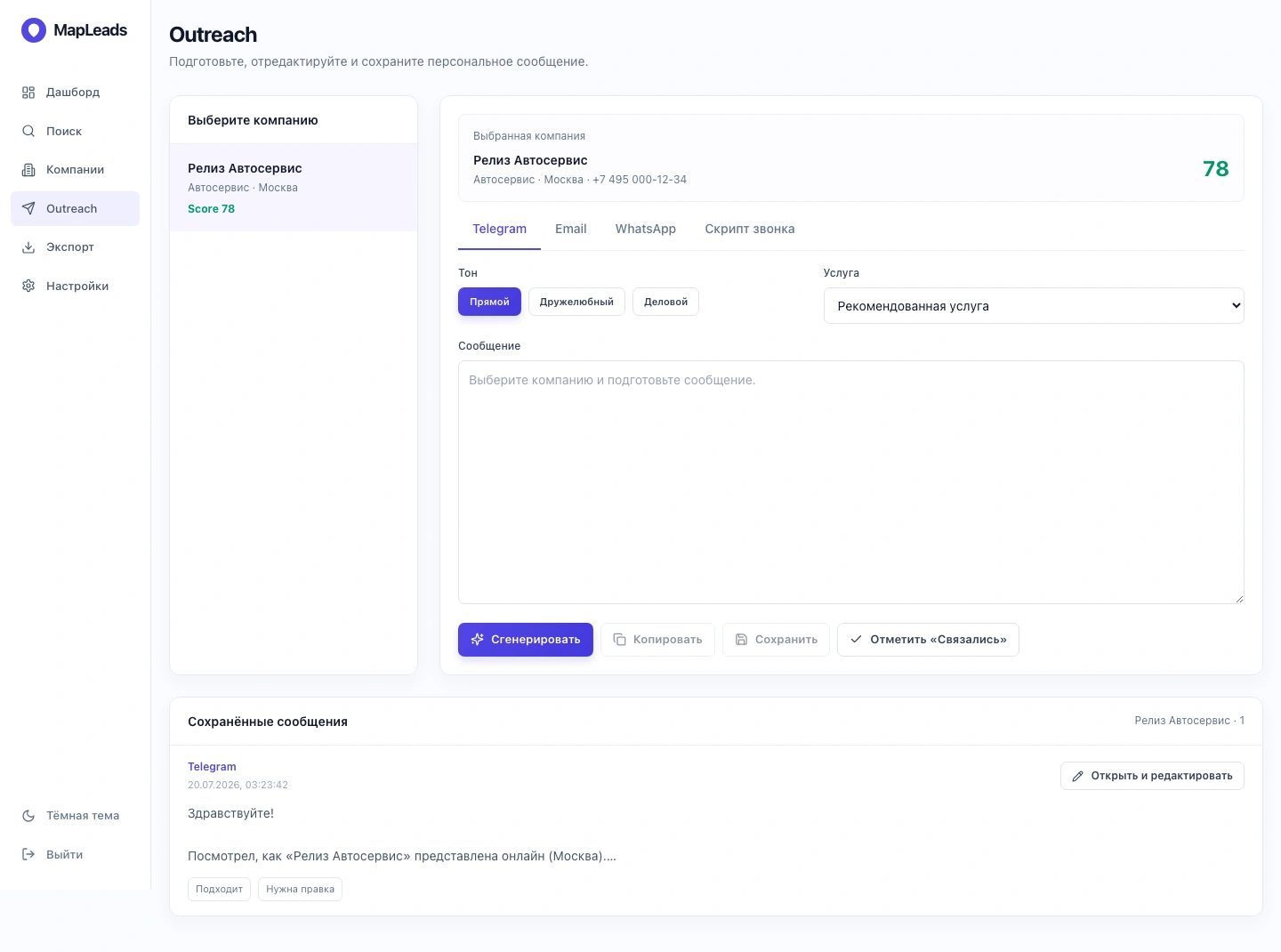Open the Дашборд grid icon
This screenshot has width=1281, height=952.
28,93
